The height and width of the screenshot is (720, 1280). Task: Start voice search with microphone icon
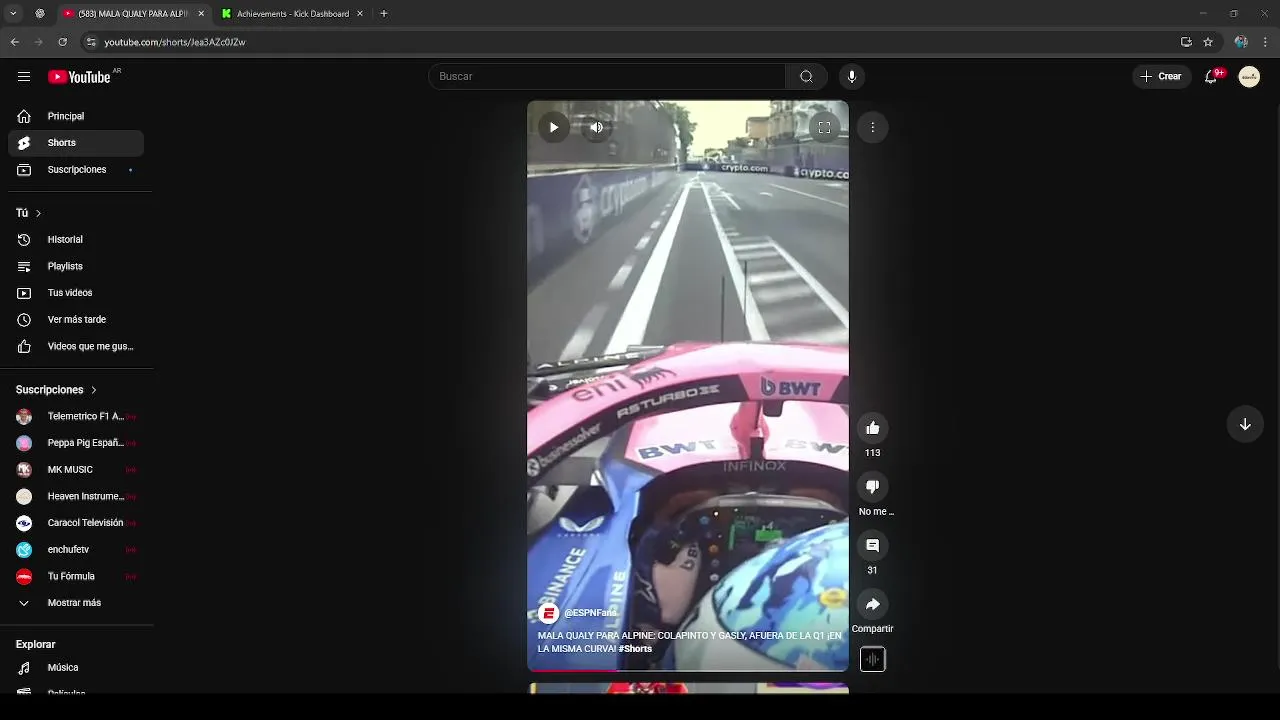(x=852, y=77)
